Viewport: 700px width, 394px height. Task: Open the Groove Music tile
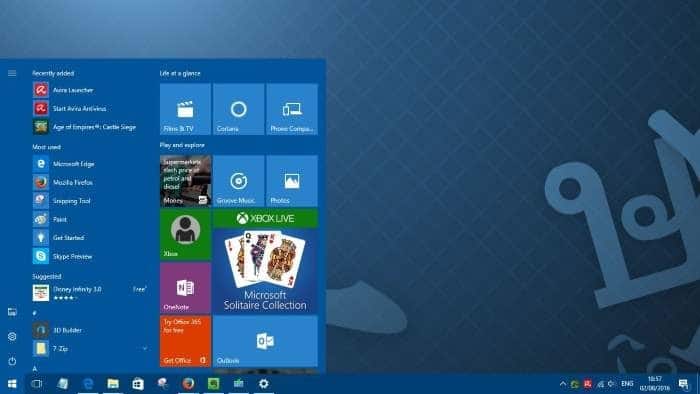238,181
